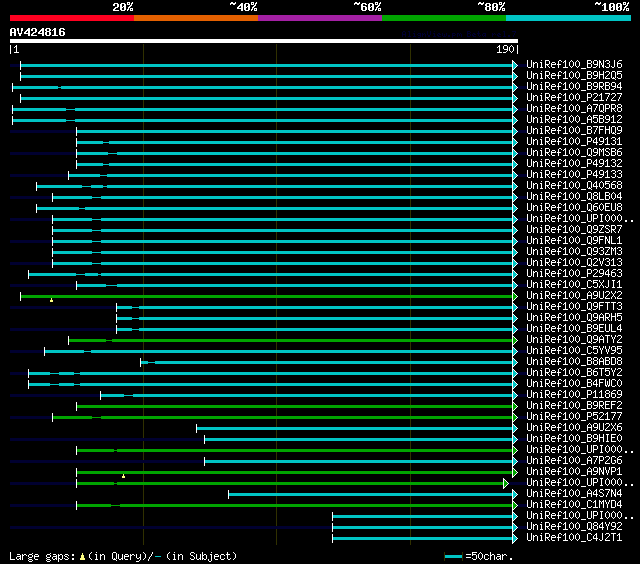Select the UniRef100_P49132 label

(574, 164)
